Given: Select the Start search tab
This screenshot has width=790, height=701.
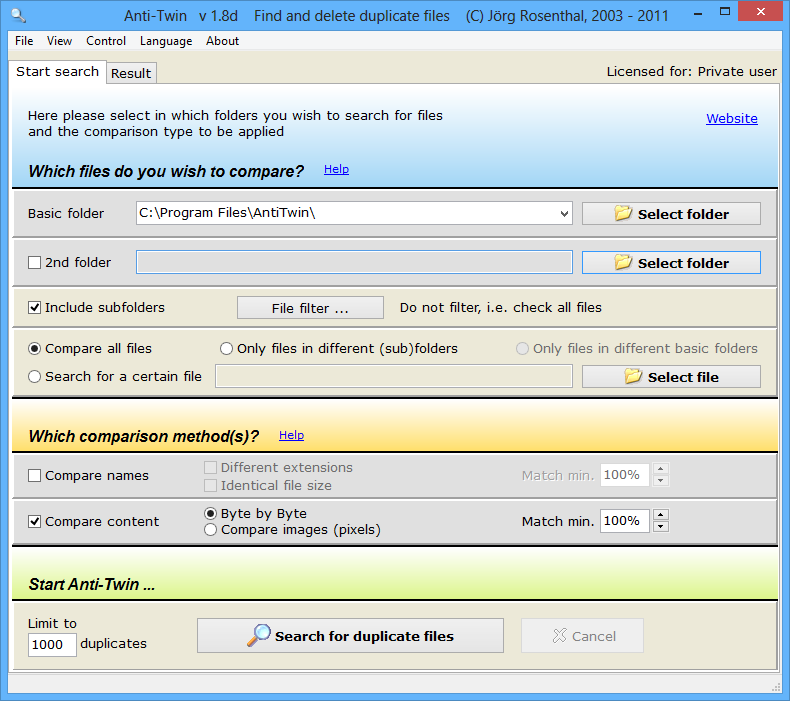Looking at the screenshot, I should pos(57,72).
